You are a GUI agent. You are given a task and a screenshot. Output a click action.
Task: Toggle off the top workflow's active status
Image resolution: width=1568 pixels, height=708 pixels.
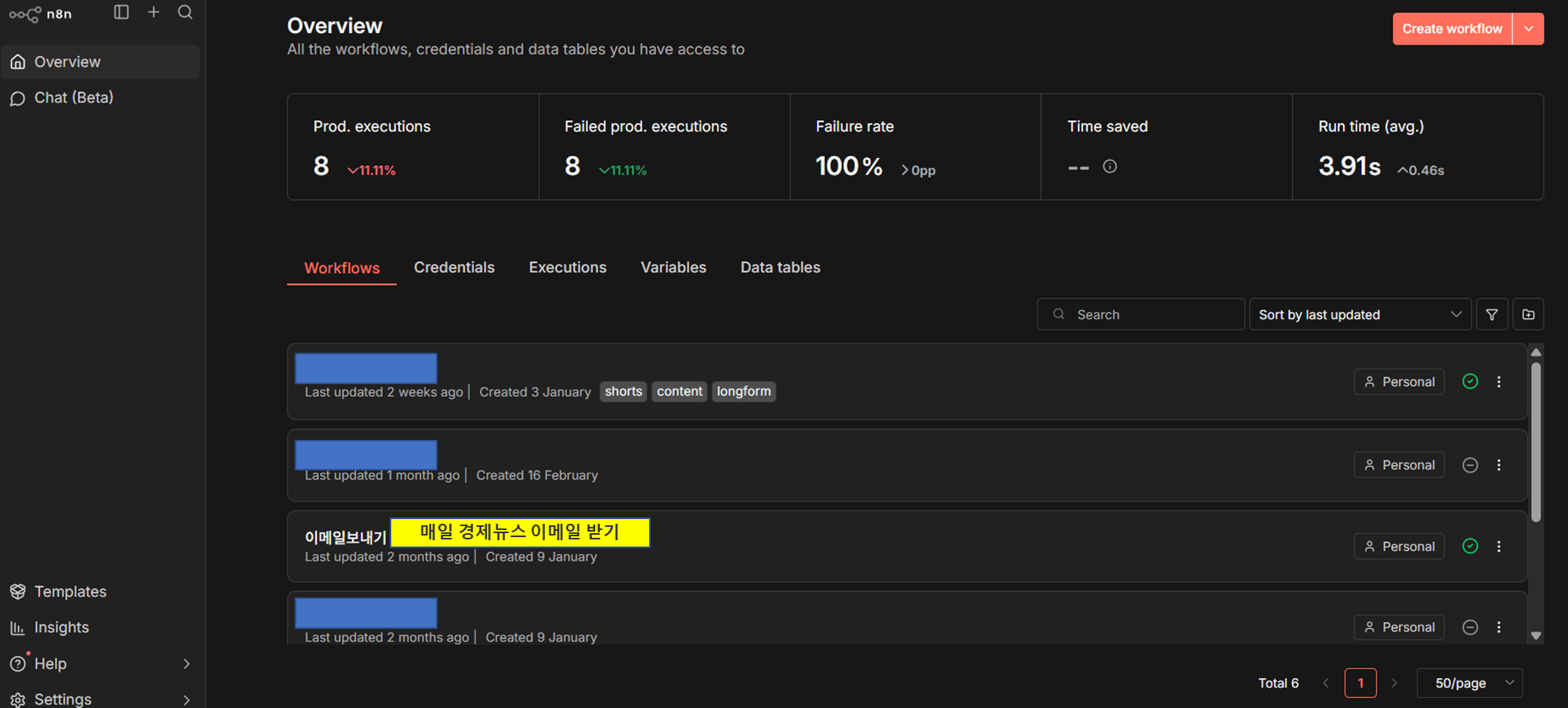1470,381
